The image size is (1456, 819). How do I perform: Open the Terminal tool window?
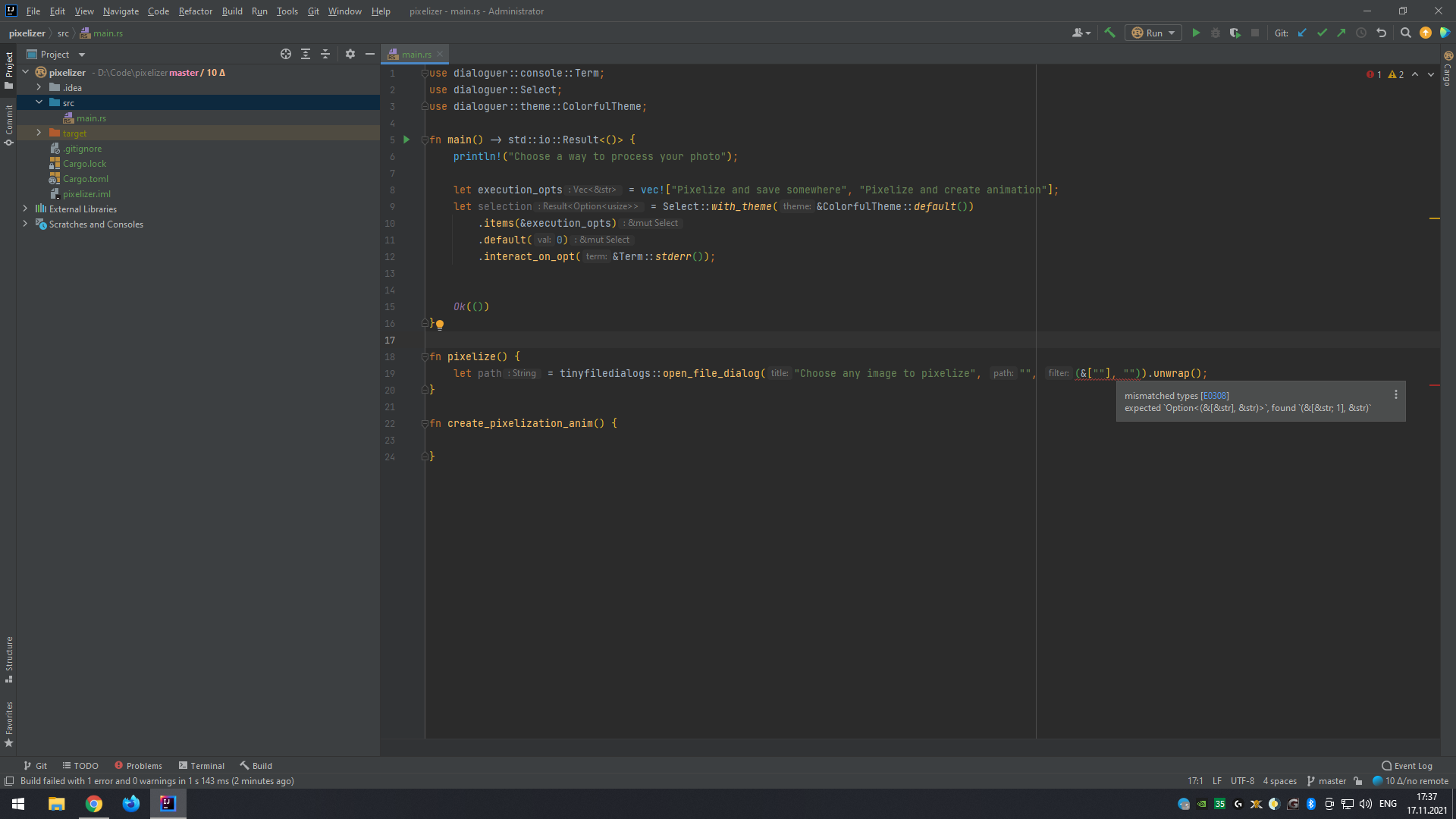[x=202, y=766]
